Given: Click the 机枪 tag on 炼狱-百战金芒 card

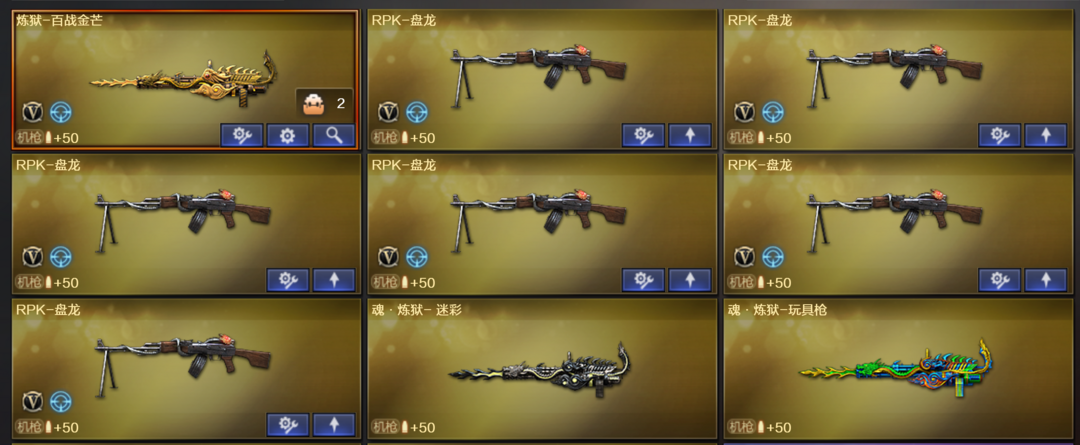Looking at the screenshot, I should pos(29,137).
